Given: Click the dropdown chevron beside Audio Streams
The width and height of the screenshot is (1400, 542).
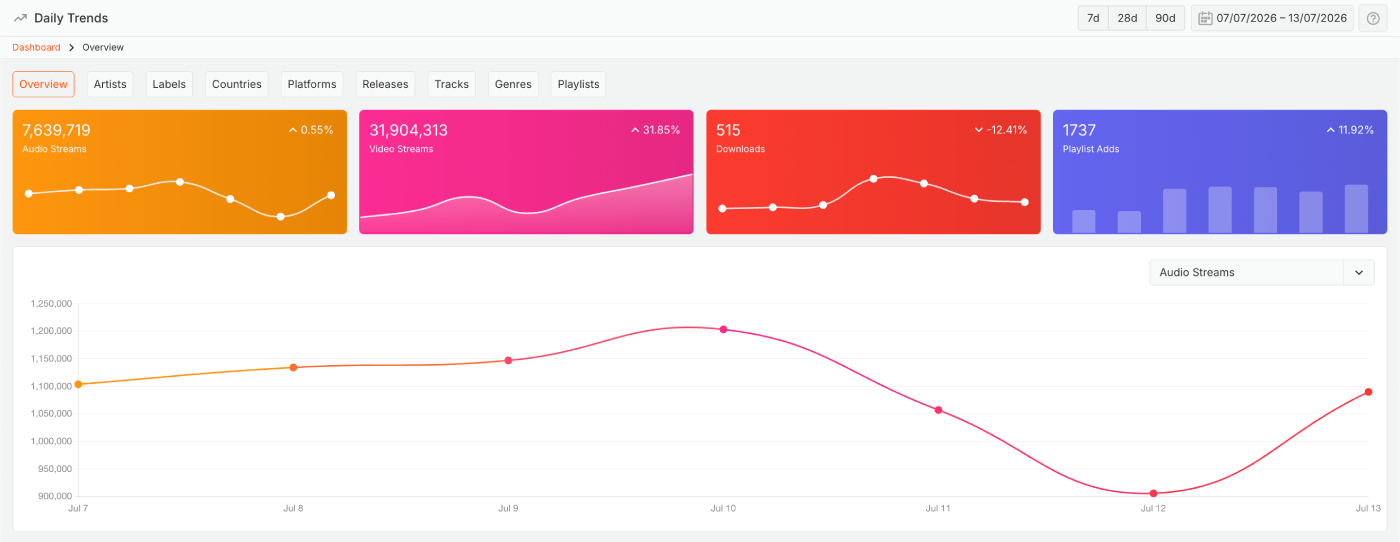Looking at the screenshot, I should 1359,272.
